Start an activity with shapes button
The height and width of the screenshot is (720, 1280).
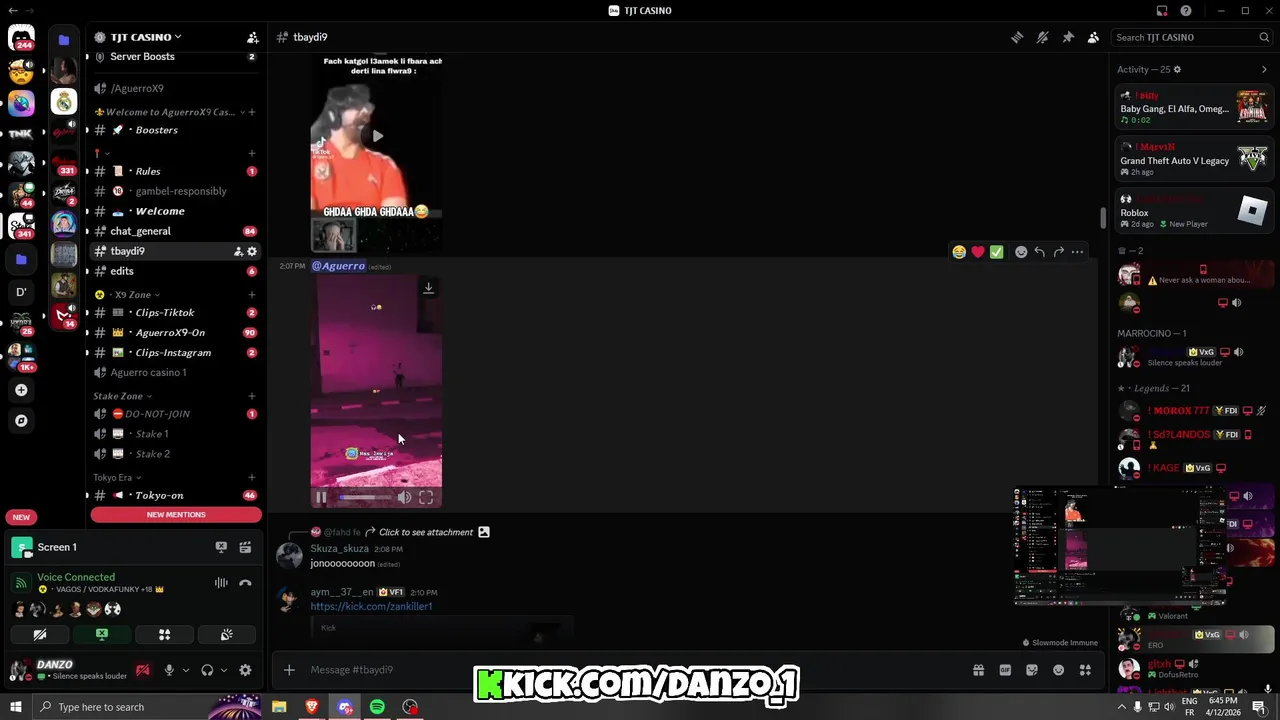[x=164, y=634]
